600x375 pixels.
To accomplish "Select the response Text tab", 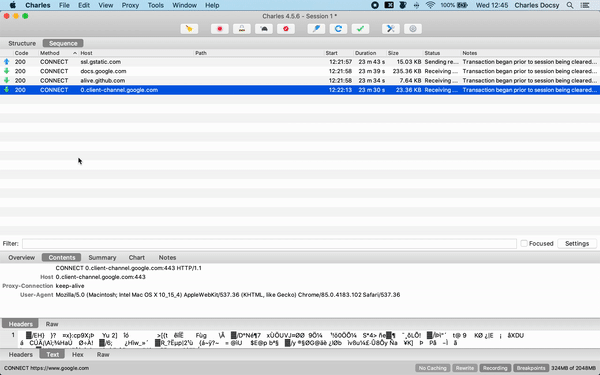I will point(52,355).
